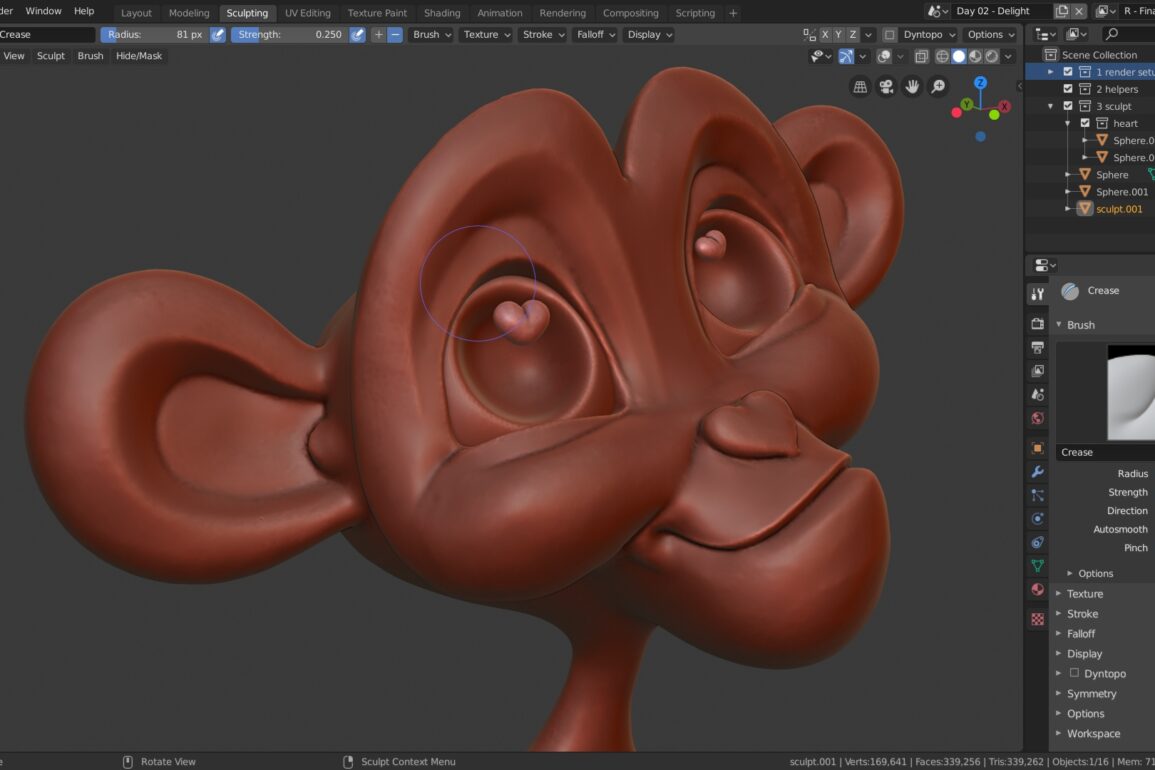Select solid viewport shading mode
The image size is (1155, 770).
tap(958, 57)
